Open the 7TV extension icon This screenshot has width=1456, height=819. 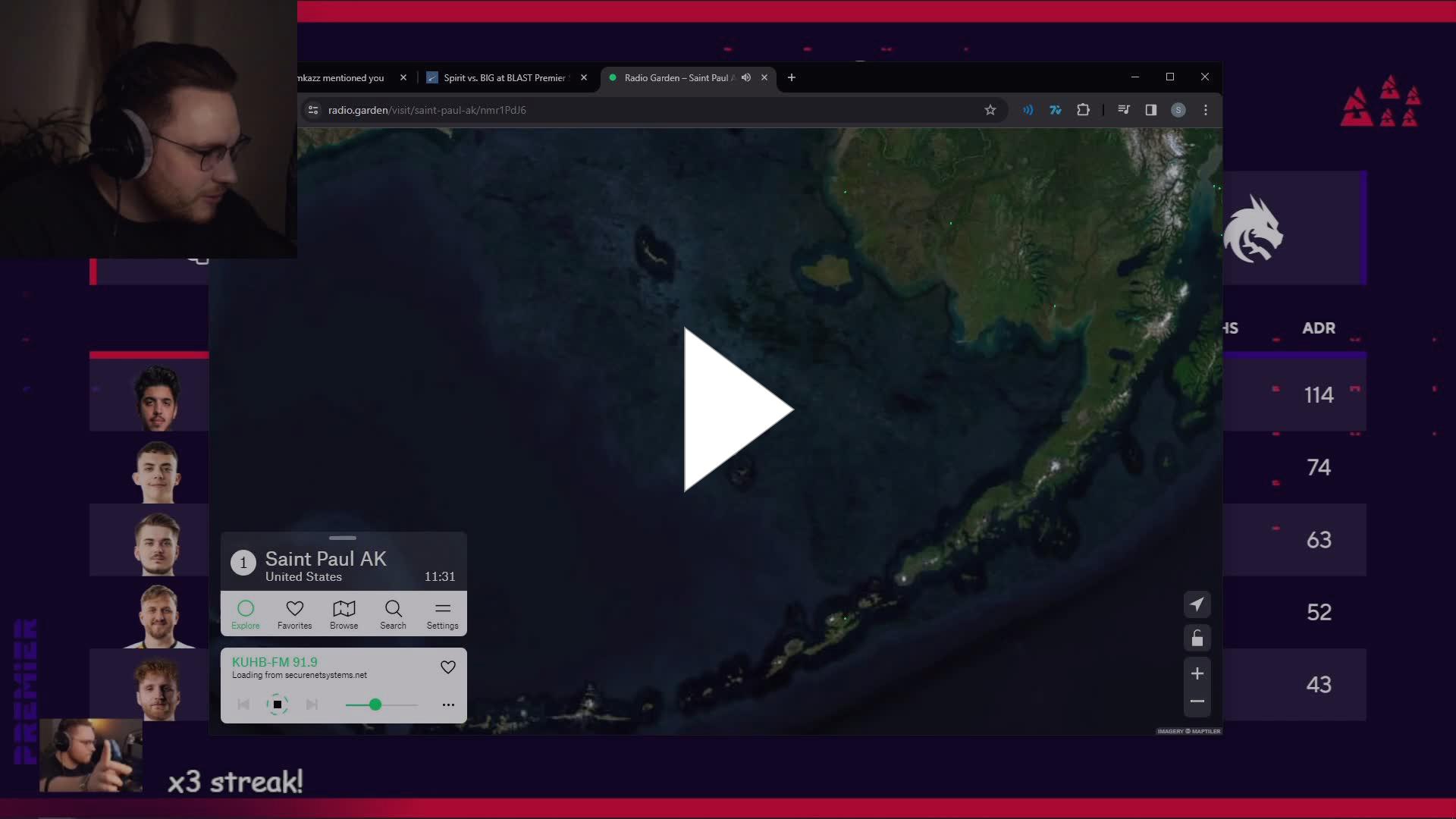[1055, 110]
